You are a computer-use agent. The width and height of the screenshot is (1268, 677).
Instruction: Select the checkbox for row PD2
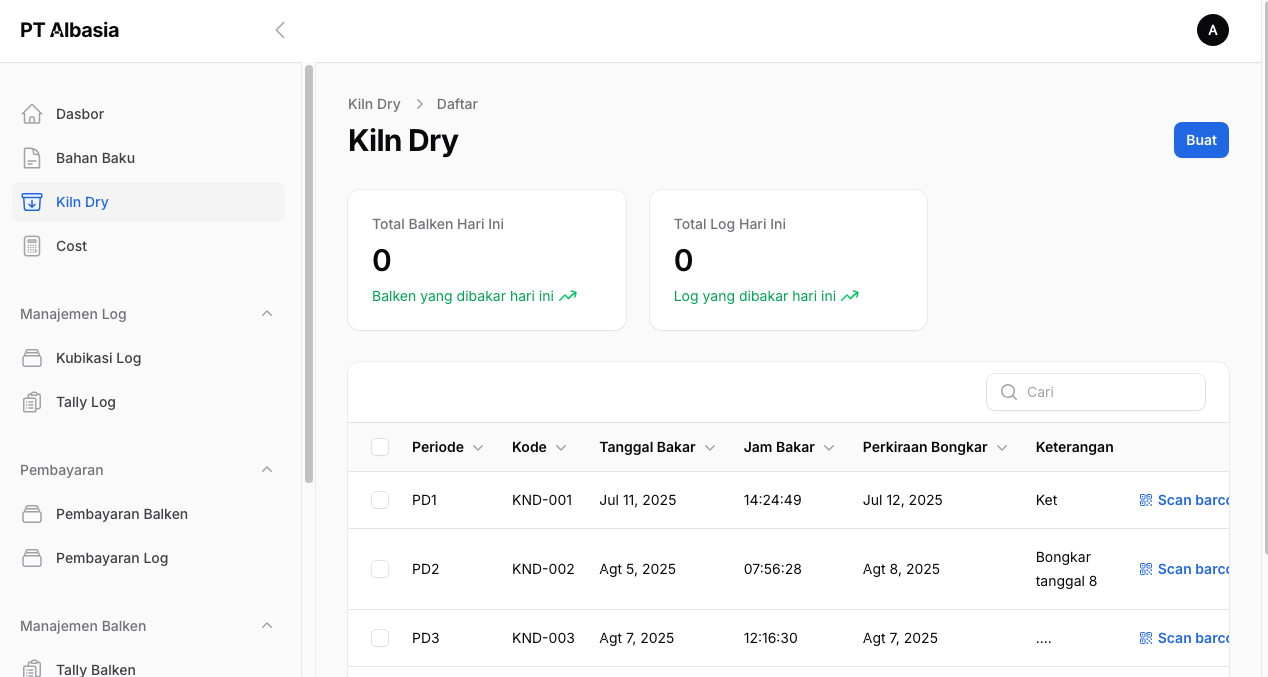click(x=380, y=569)
